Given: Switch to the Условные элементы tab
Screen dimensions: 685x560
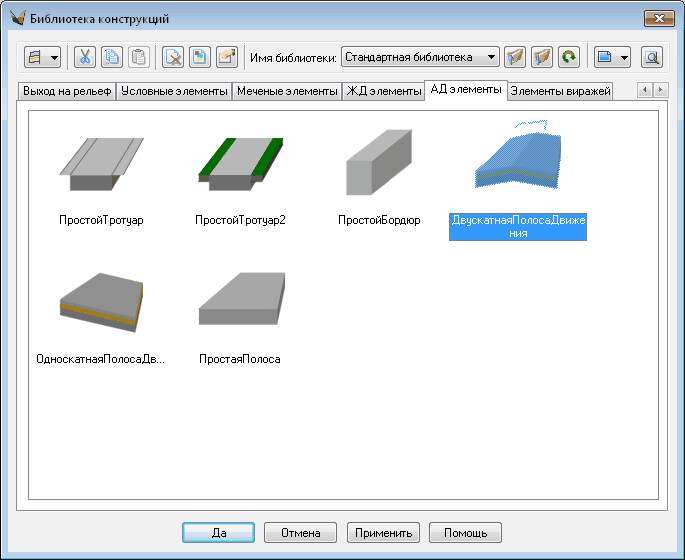Looking at the screenshot, I should [174, 91].
